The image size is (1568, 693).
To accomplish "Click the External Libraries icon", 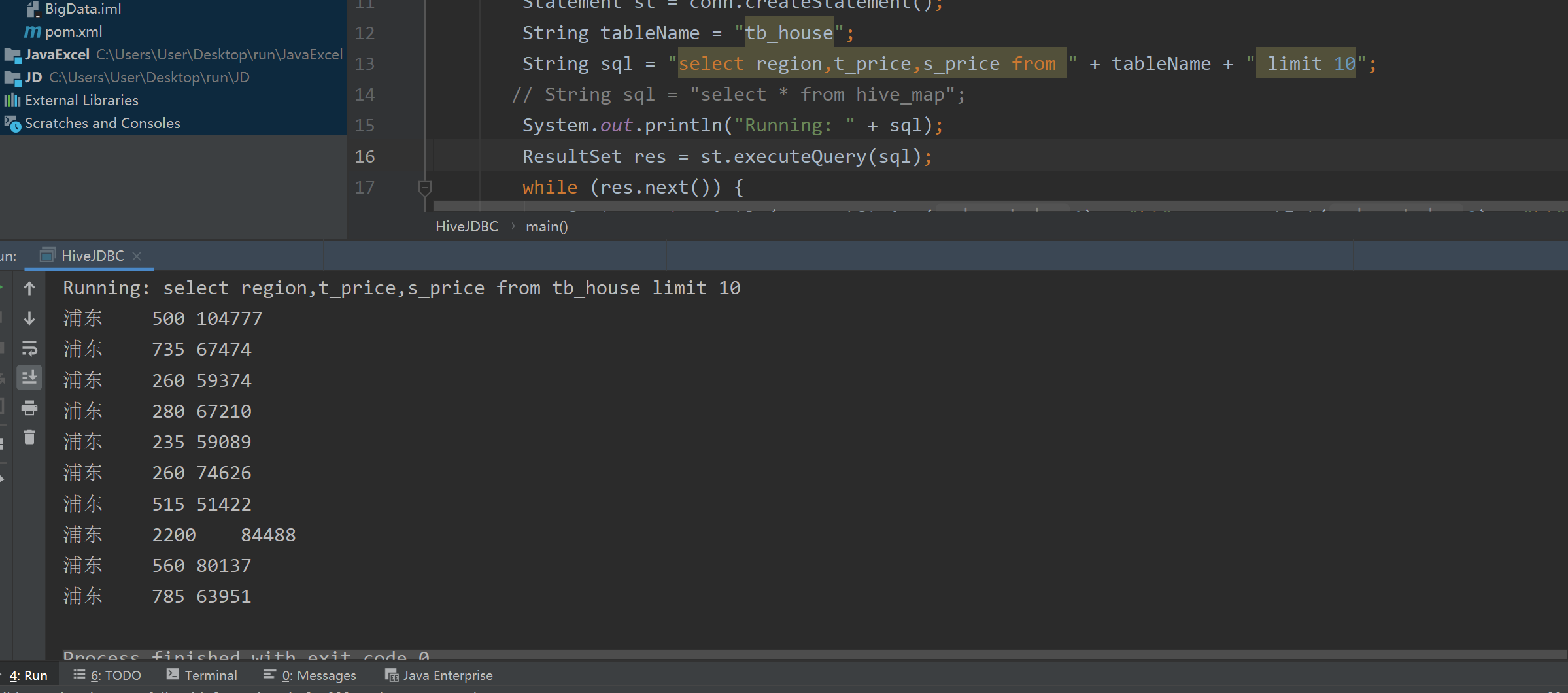I will 12,100.
